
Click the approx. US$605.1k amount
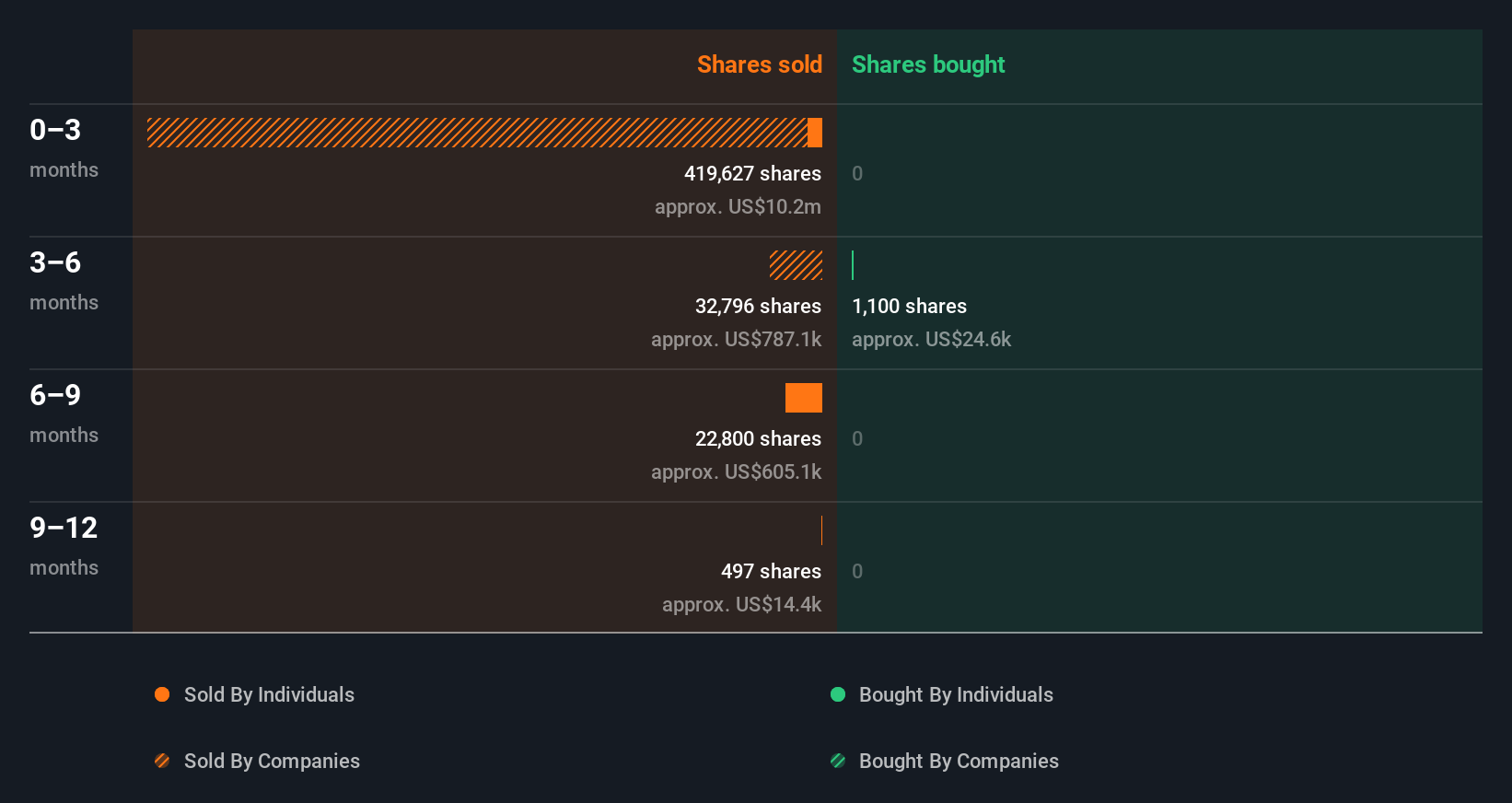[736, 471]
